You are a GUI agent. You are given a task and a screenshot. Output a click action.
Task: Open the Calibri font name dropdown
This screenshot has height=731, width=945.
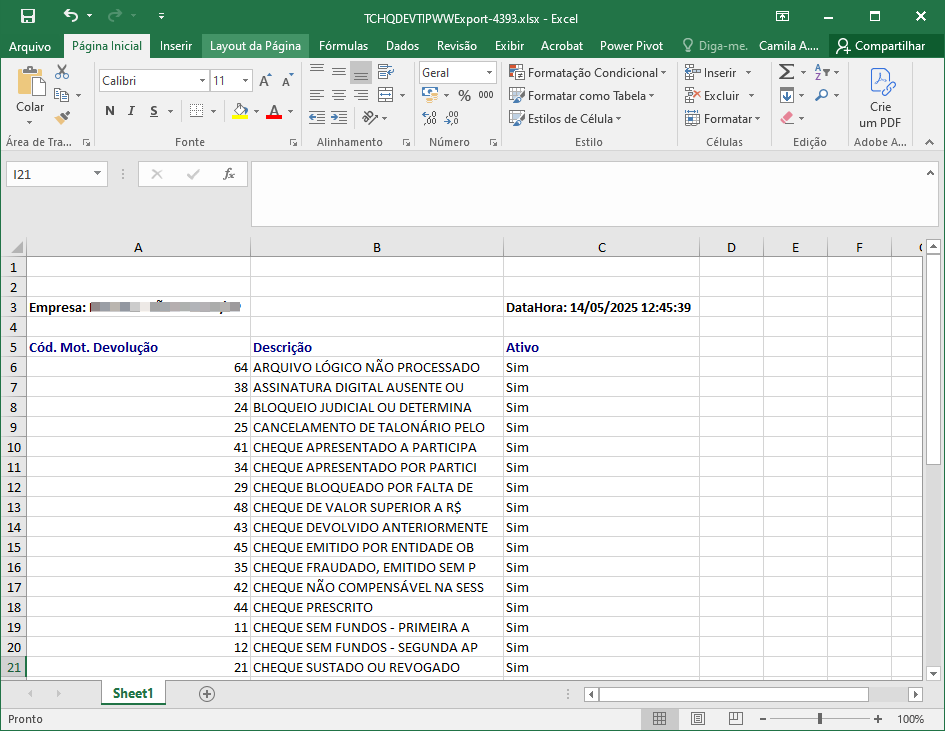[x=202, y=81]
